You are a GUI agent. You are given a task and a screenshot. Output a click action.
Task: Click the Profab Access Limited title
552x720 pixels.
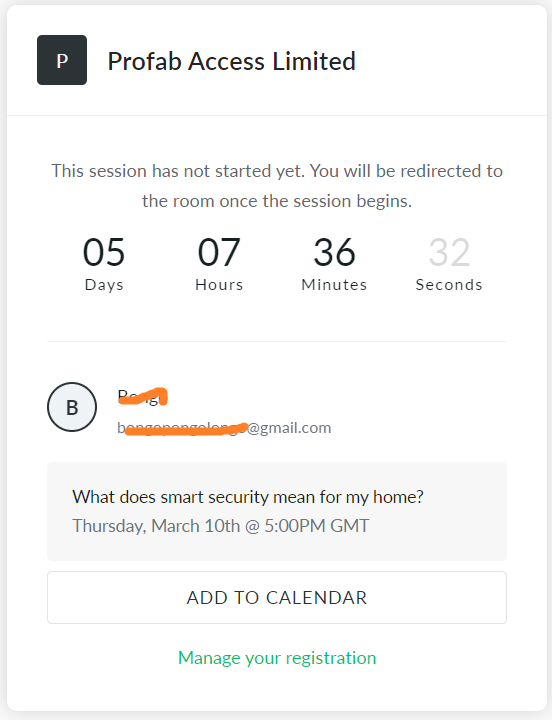click(231, 61)
